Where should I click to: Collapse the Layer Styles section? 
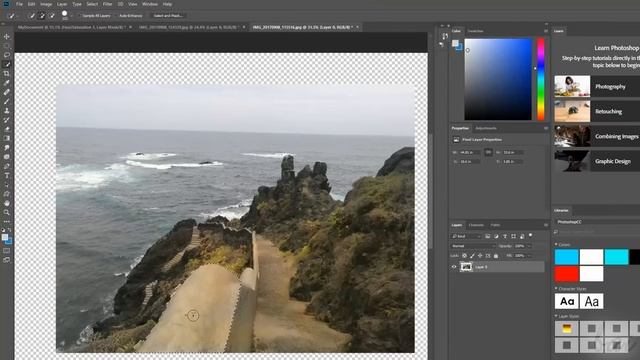click(556, 316)
